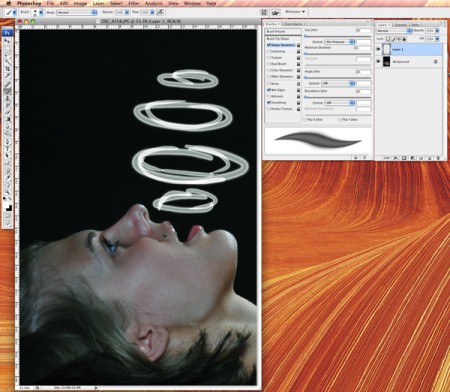Click lock image pixels icon in Layers
This screenshot has width=450, height=392.
pyautogui.click(x=393, y=39)
